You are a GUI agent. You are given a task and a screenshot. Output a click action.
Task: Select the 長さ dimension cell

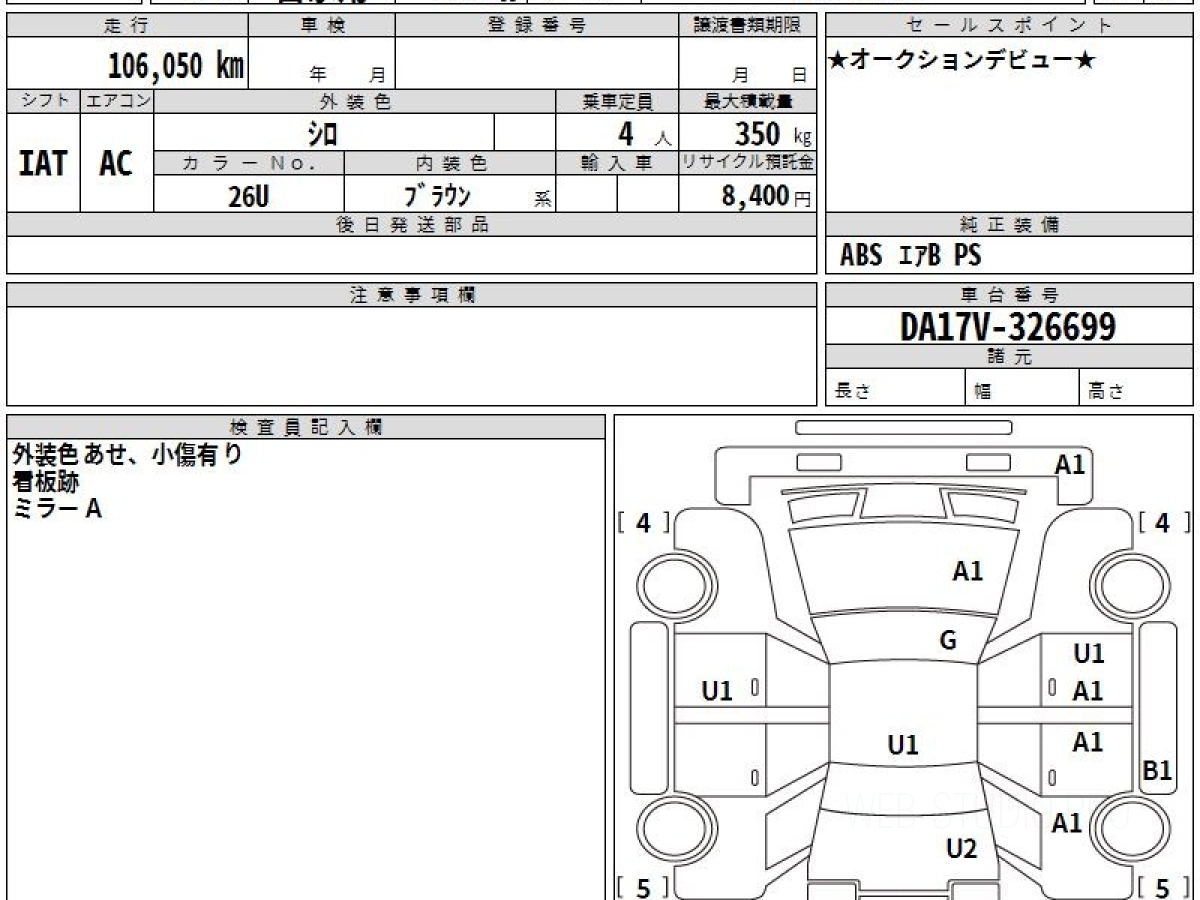coord(895,388)
